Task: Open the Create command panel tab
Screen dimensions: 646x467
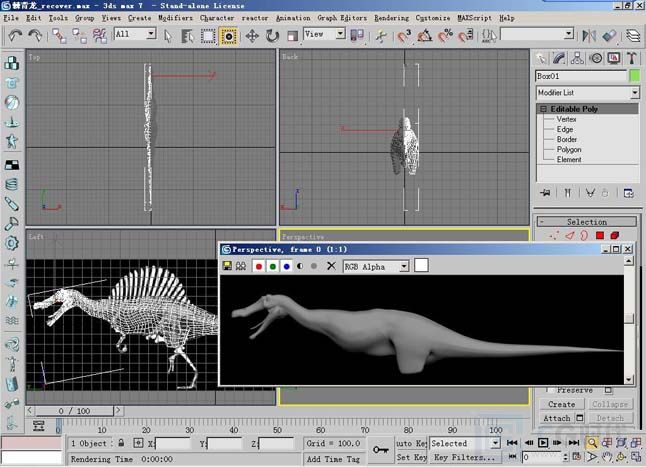Action: 541,58
